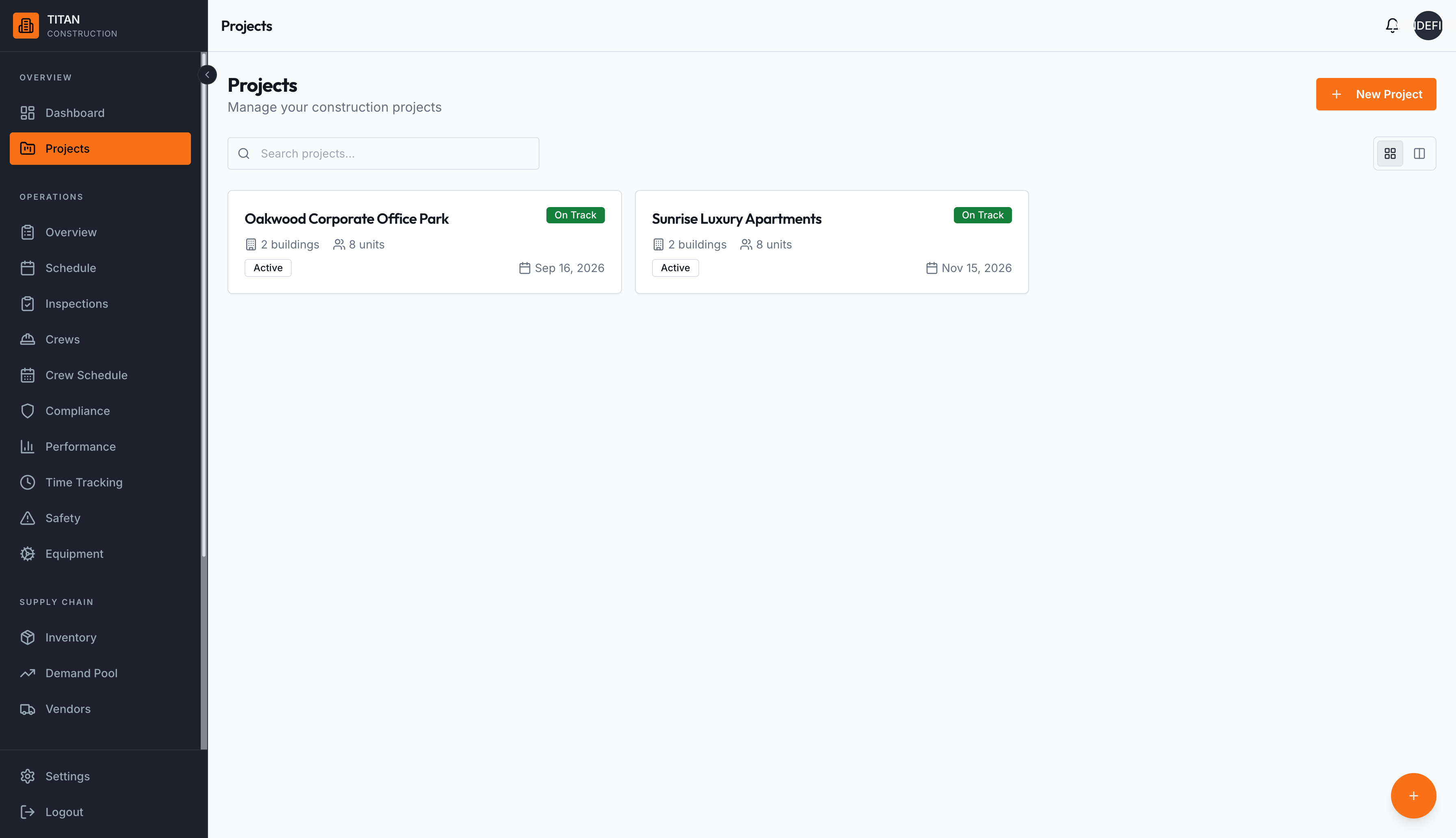Go to Performance section
Screen dimensions: 1456x838
[x=100, y=446]
